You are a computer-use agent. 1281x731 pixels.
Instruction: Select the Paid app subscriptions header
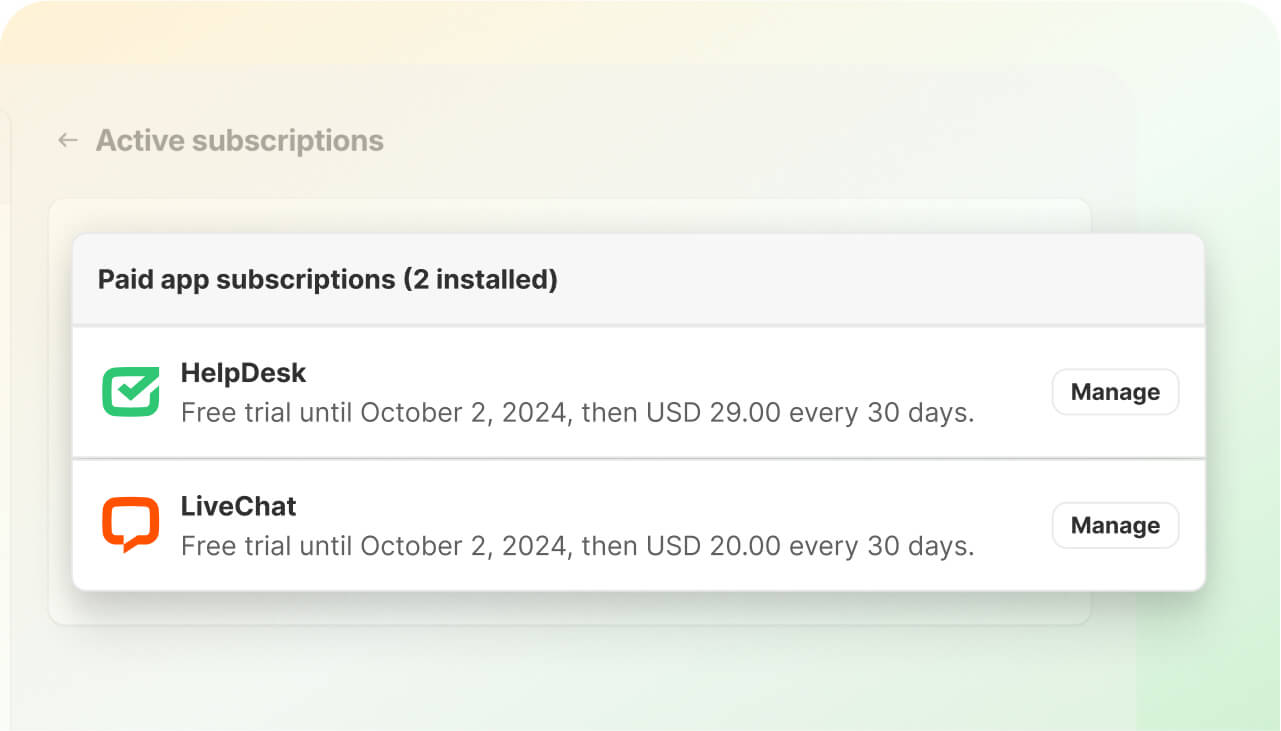[327, 280]
